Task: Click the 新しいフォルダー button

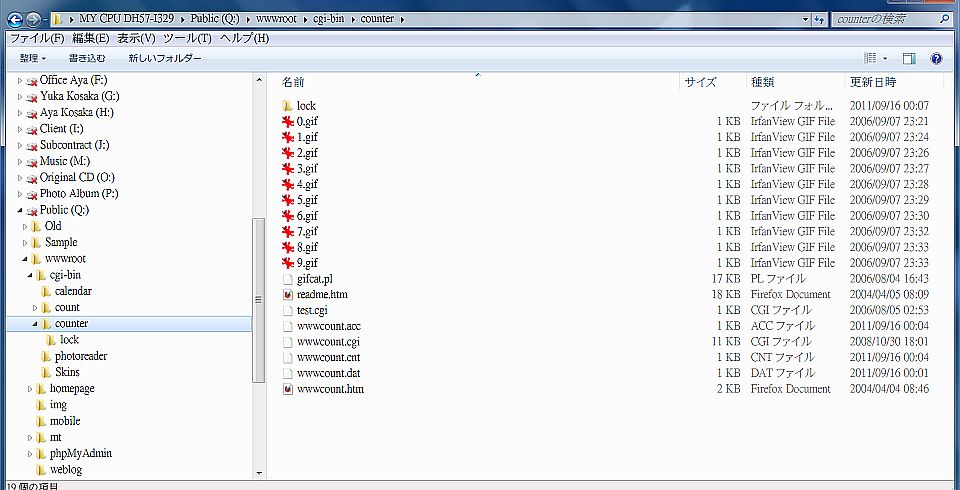Action: click(164, 59)
